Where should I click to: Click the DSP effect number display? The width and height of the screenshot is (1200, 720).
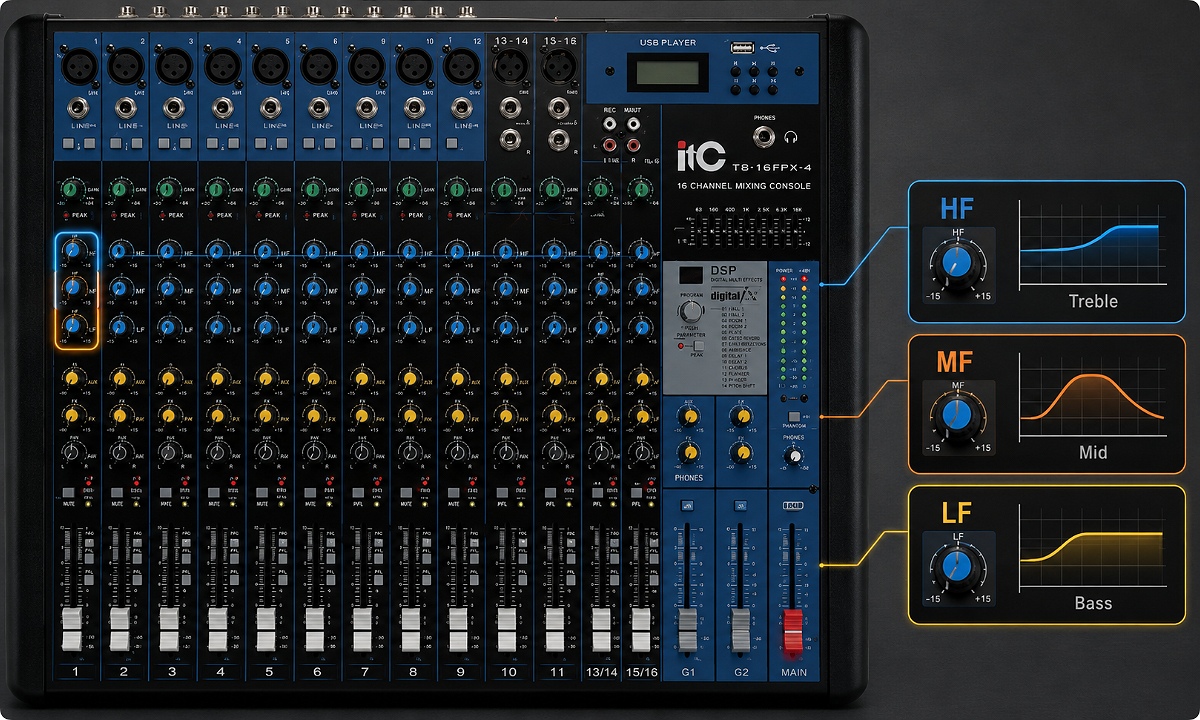(689, 273)
